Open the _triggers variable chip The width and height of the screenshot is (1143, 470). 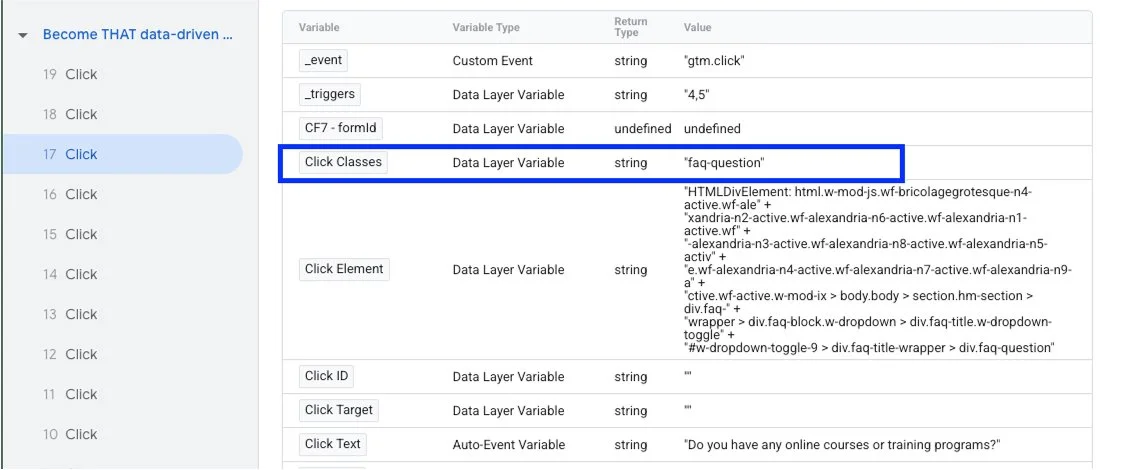click(330, 95)
